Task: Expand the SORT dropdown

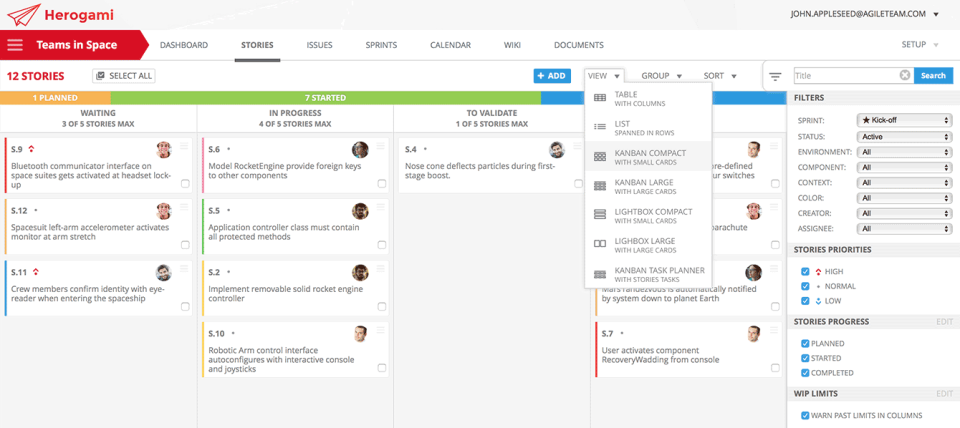Action: point(719,76)
